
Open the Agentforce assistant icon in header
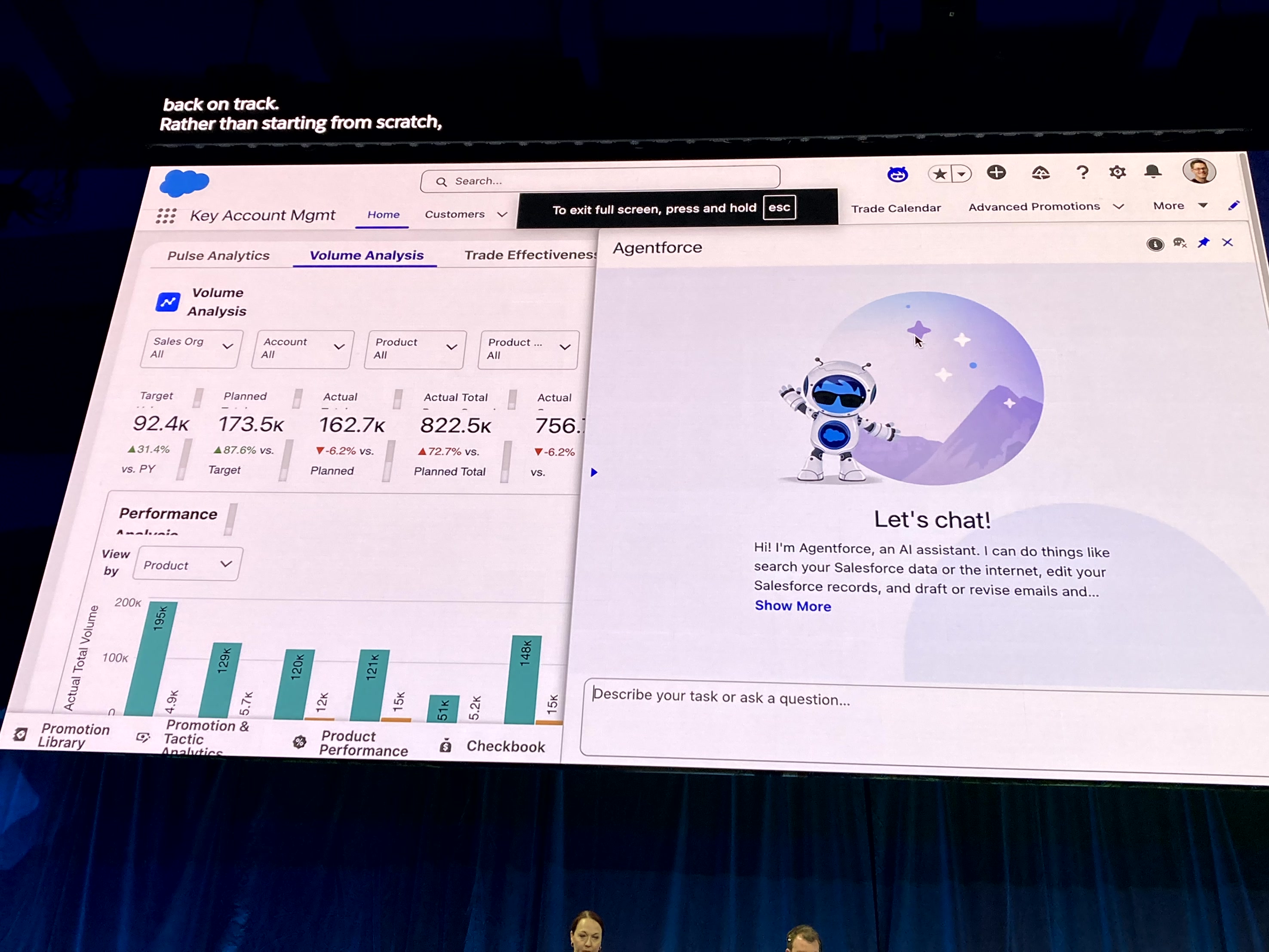897,174
